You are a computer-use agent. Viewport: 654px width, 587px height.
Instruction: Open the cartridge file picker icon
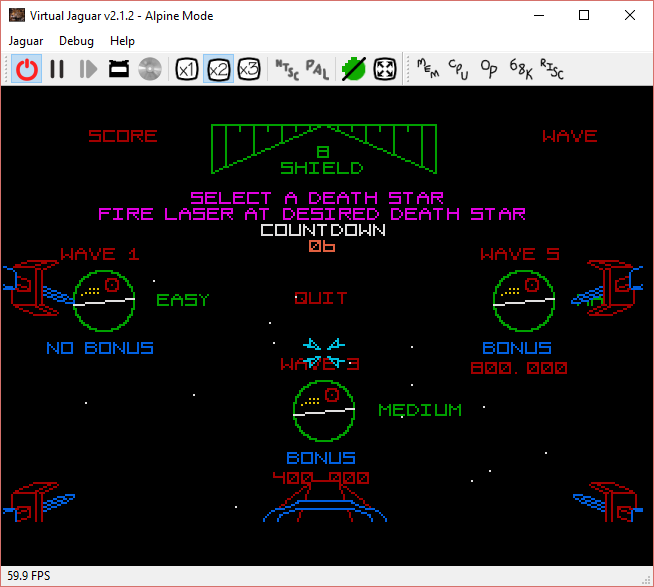click(x=118, y=69)
